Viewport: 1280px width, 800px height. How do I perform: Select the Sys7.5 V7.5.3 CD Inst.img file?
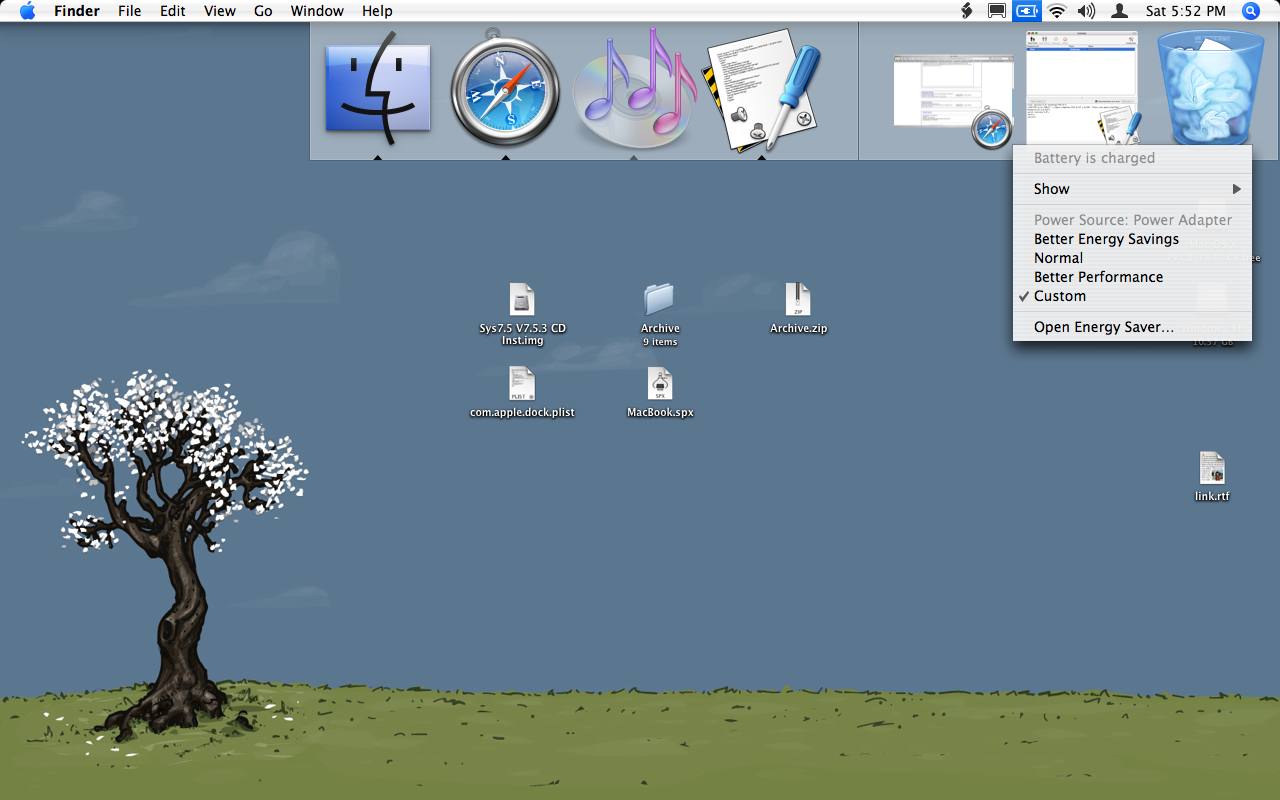coord(522,315)
